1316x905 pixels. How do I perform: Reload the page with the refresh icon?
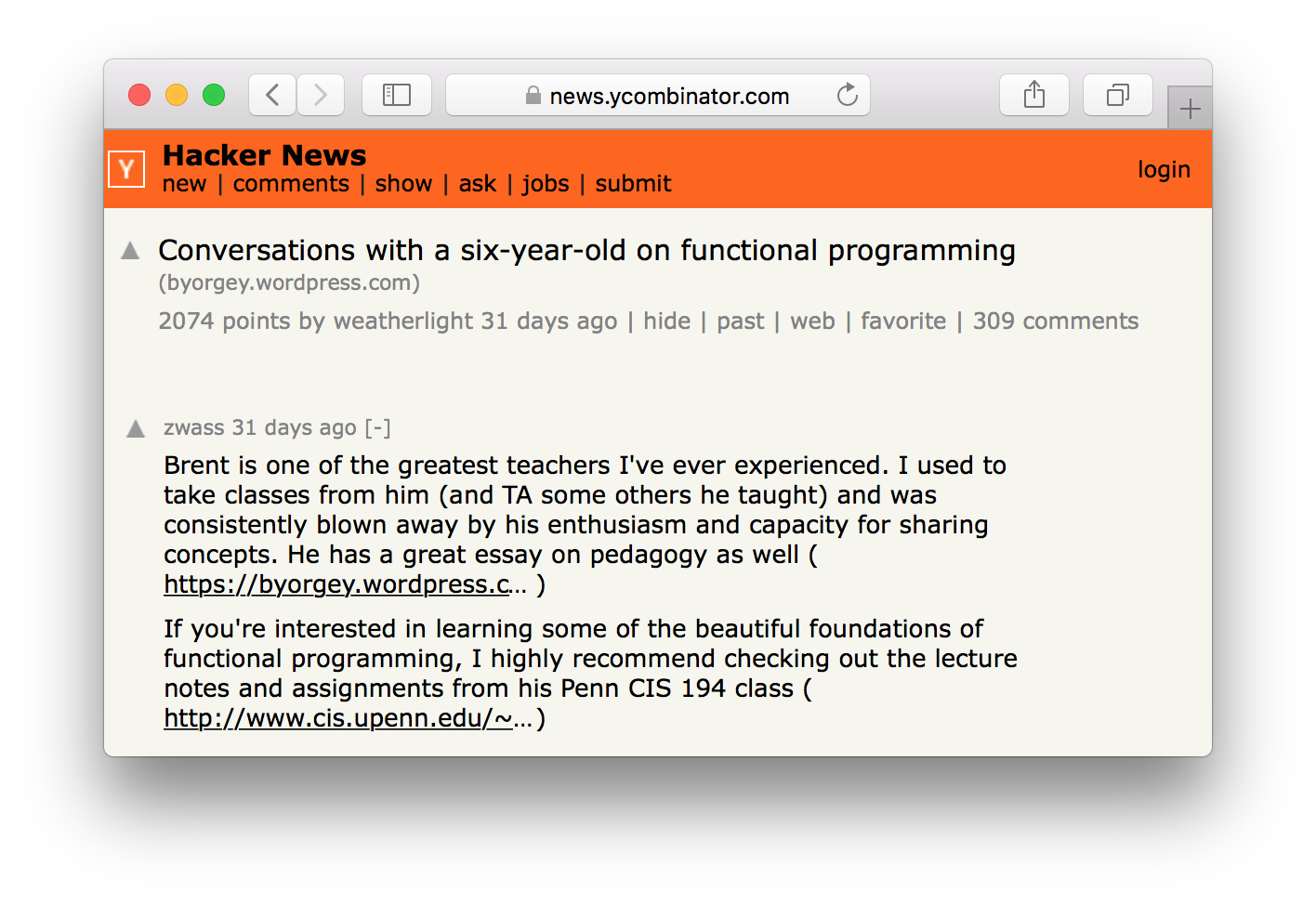click(847, 95)
